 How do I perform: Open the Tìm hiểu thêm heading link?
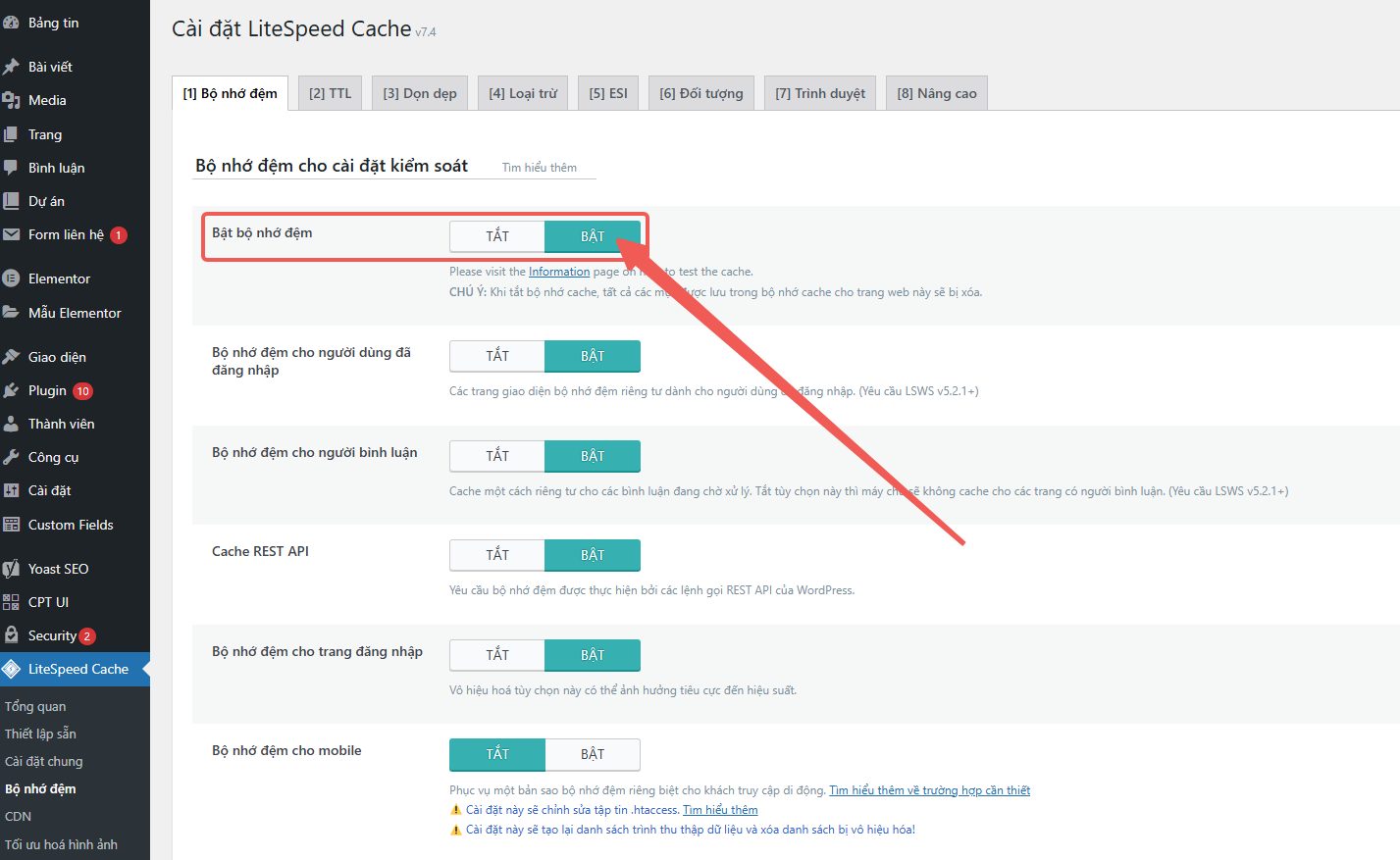tap(540, 168)
